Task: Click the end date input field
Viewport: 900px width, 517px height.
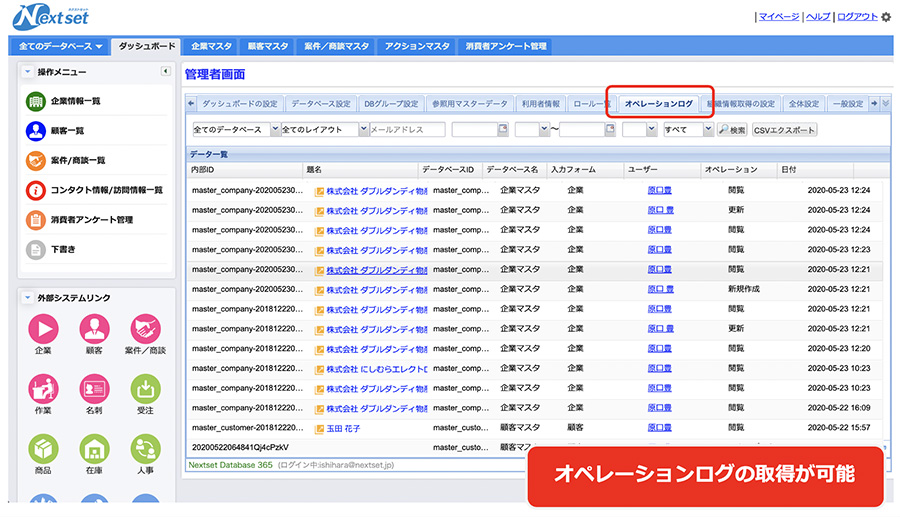Action: click(581, 130)
